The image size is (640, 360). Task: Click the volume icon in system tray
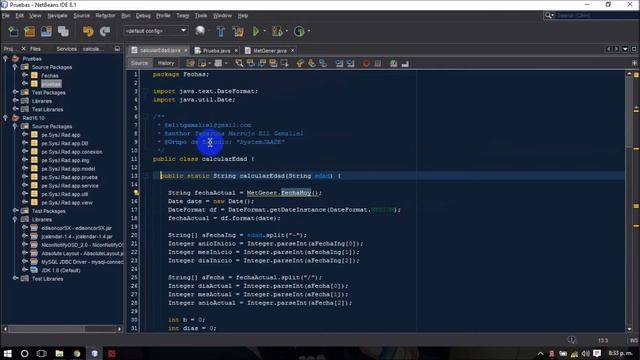coord(585,353)
